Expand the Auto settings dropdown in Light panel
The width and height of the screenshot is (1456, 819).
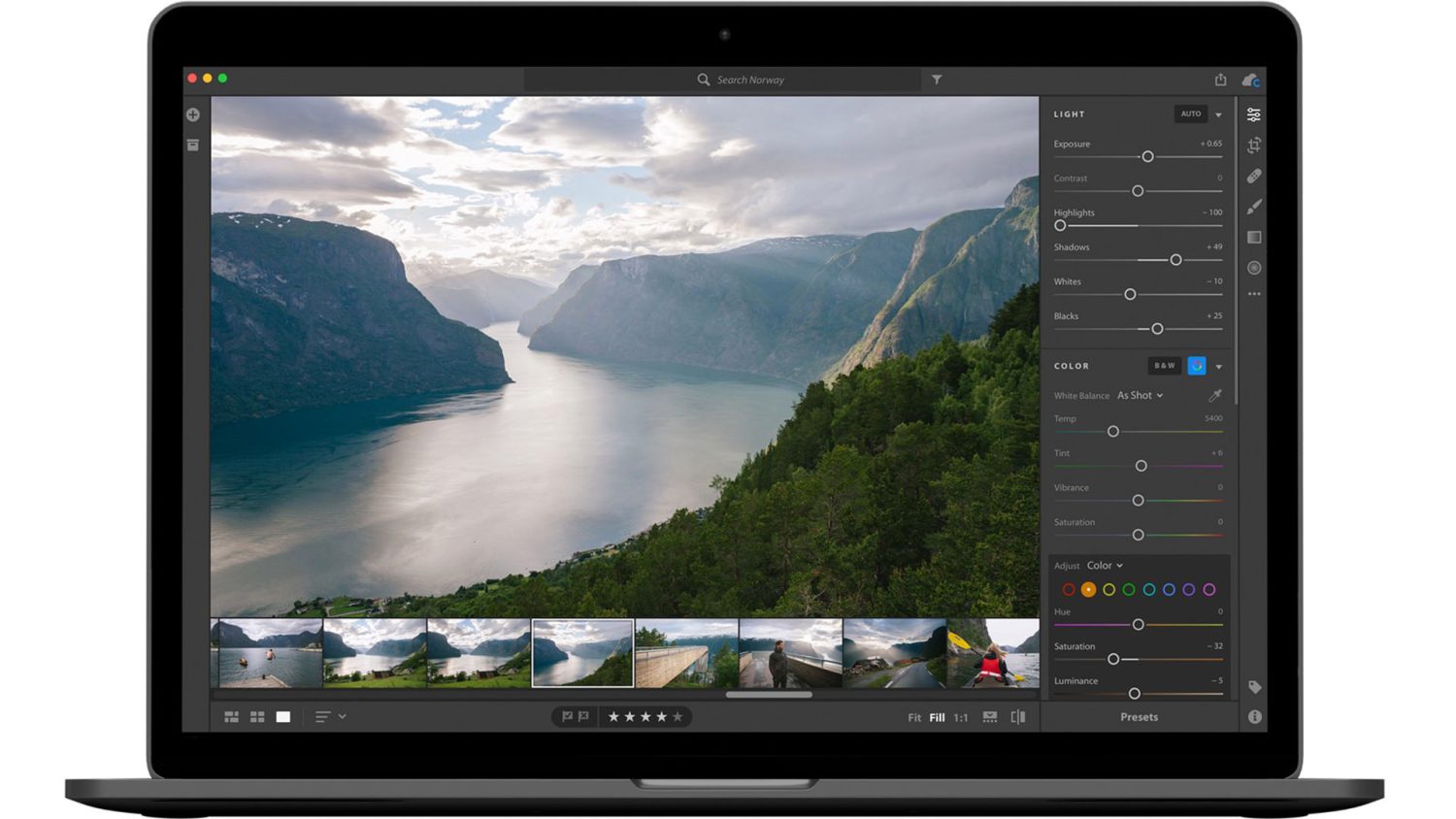(1217, 114)
